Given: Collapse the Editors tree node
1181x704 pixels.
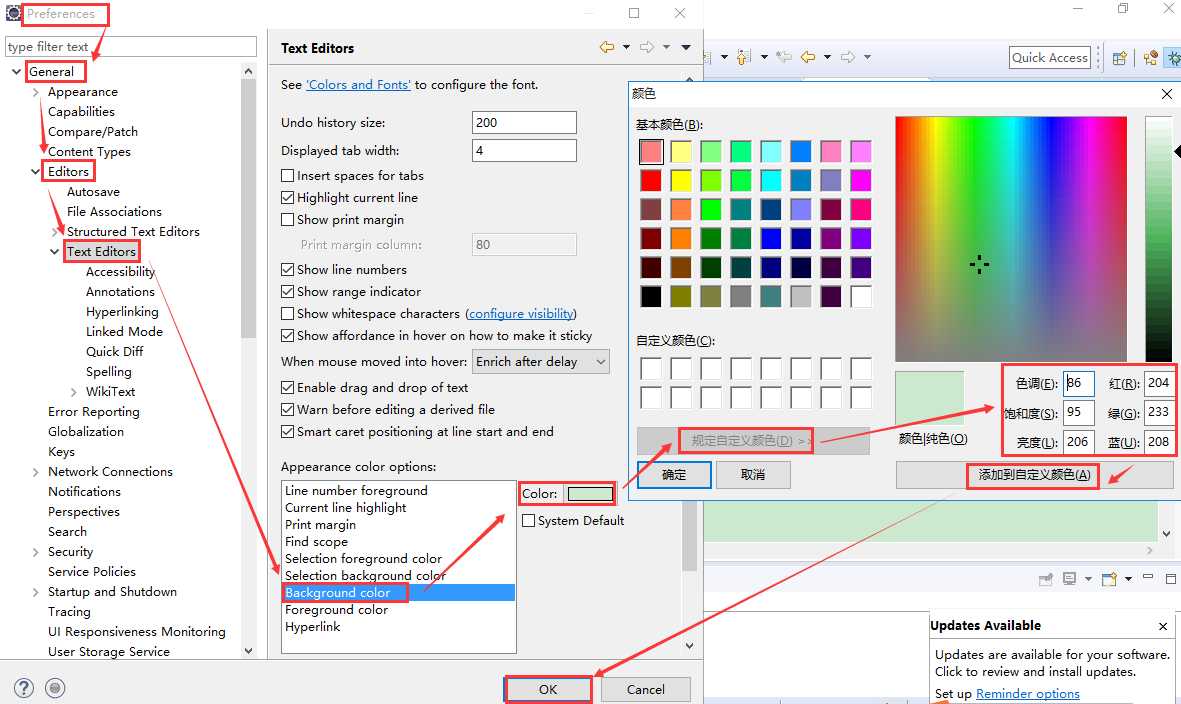Looking at the screenshot, I should [x=35, y=172].
